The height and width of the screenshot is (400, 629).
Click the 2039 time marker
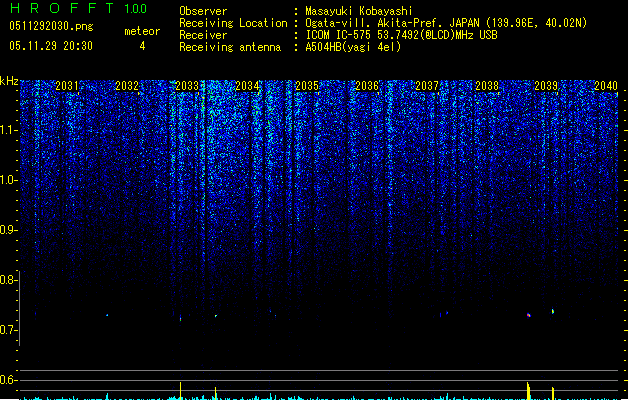(x=546, y=86)
